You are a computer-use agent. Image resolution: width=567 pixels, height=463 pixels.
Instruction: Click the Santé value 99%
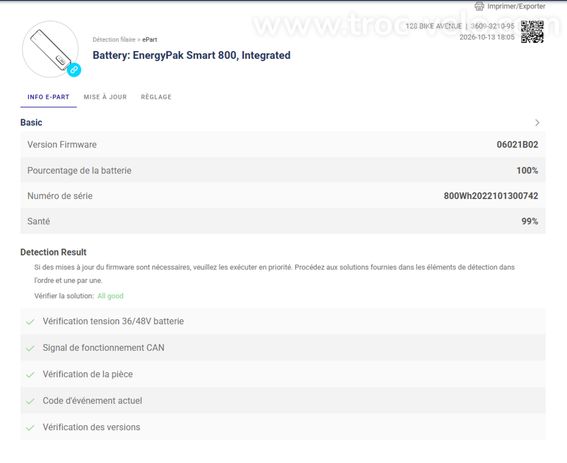(x=530, y=221)
